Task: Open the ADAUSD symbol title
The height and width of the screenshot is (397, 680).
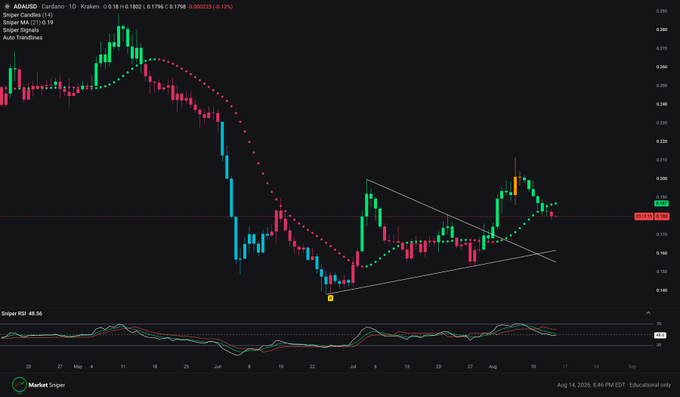Action: point(25,7)
